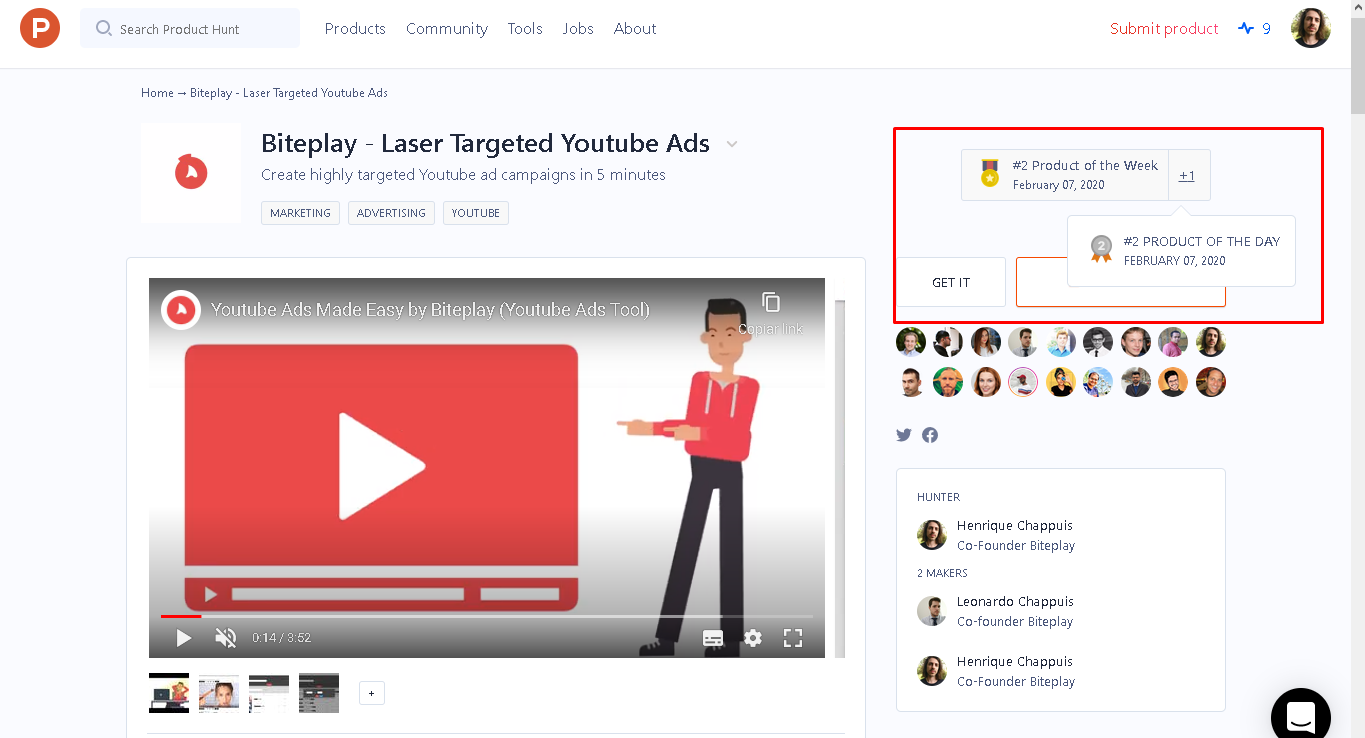Open #2 Product of the Day badge
1365x738 pixels.
click(1181, 251)
